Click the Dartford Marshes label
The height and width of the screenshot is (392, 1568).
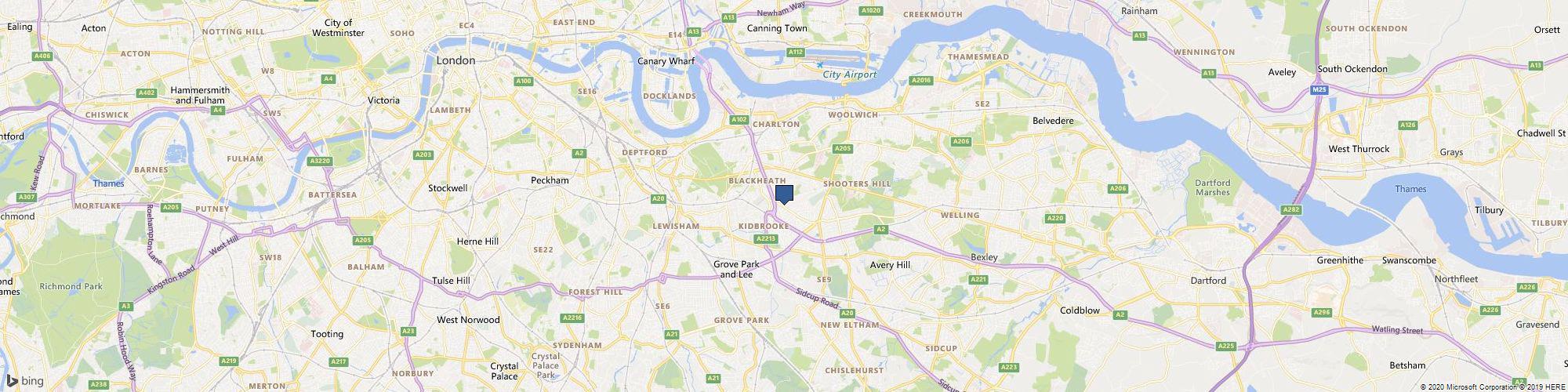tap(1212, 187)
